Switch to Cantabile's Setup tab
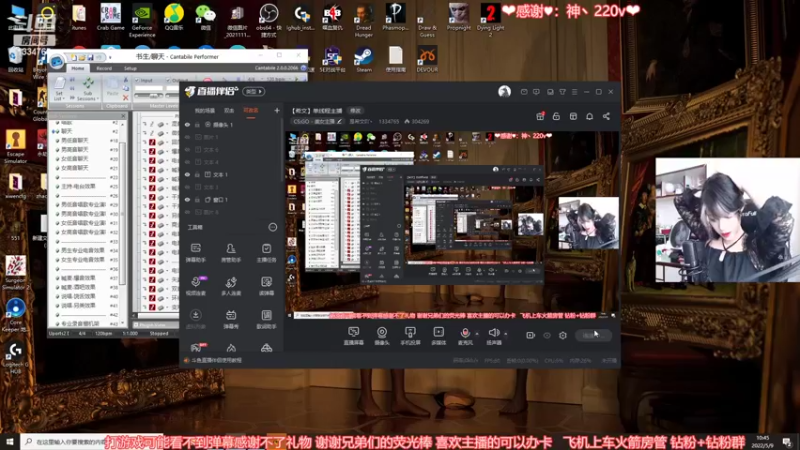This screenshot has height=450, width=800. point(130,68)
